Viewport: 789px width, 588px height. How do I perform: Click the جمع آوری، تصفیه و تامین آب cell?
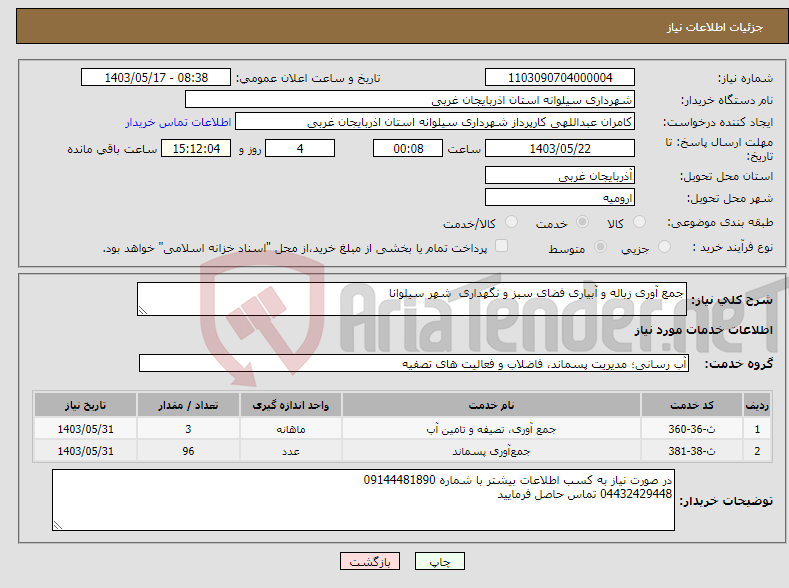[491, 429]
